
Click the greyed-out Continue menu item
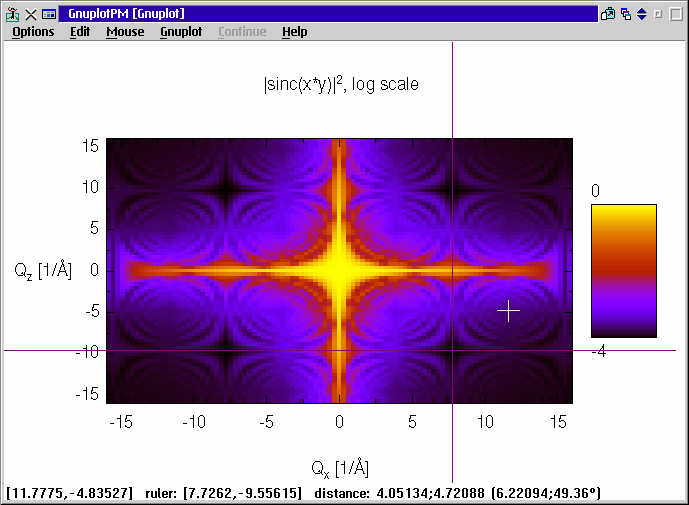[242, 32]
